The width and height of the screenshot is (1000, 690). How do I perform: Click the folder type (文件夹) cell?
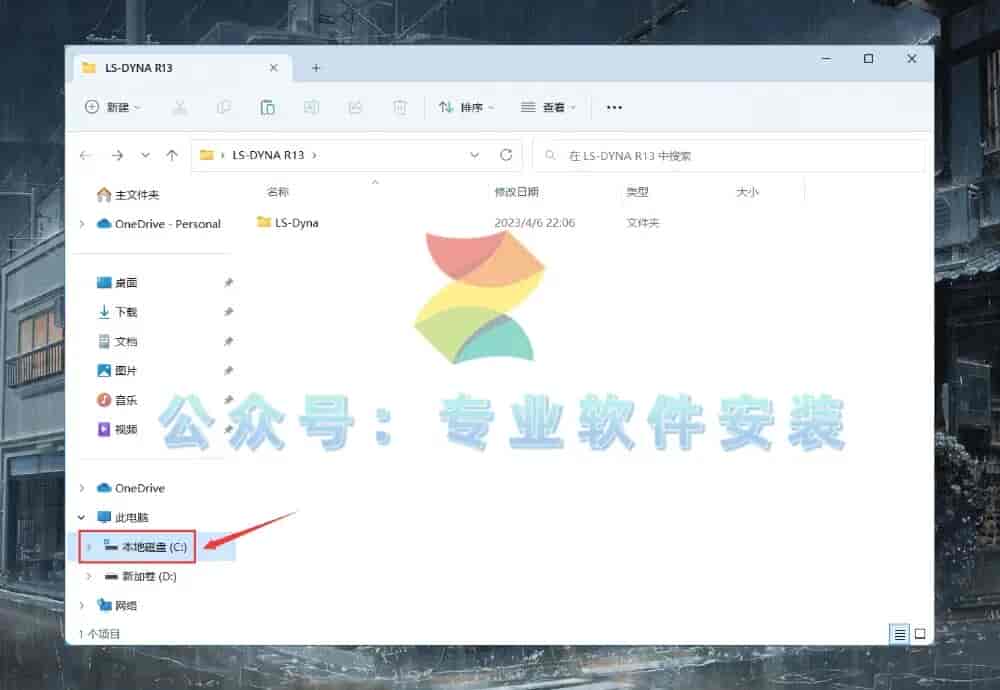pyautogui.click(x=643, y=223)
